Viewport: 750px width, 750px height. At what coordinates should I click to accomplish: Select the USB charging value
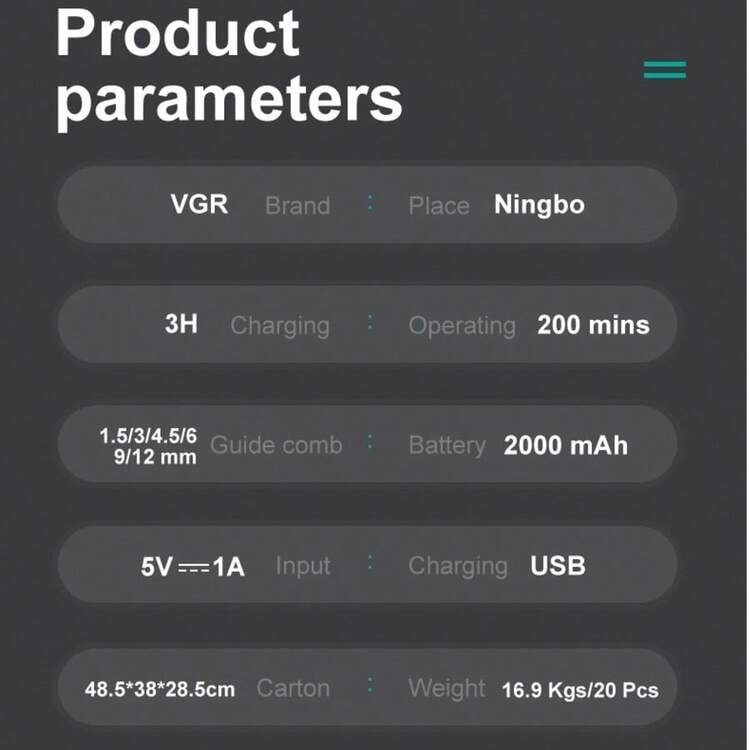(x=558, y=566)
